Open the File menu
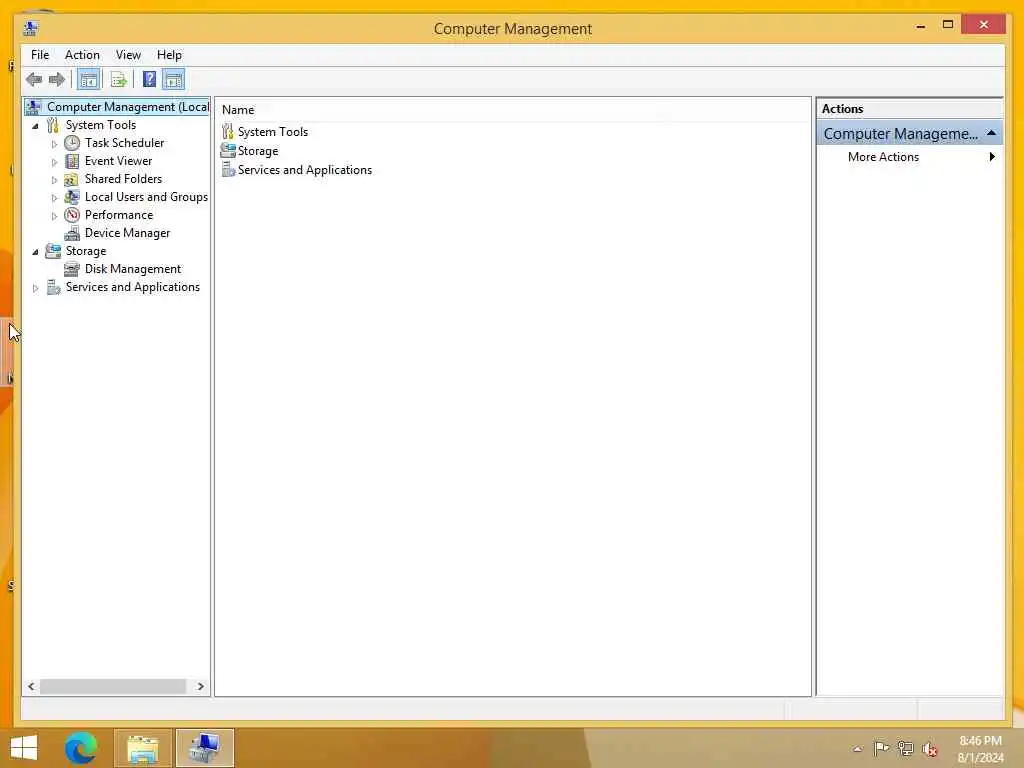The image size is (1024, 768). point(40,55)
